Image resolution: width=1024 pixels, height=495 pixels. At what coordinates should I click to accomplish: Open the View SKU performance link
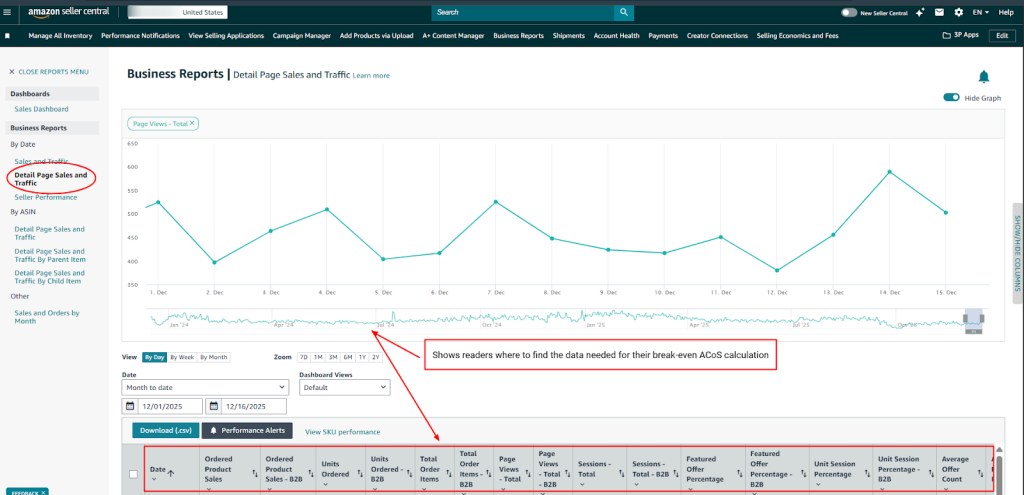coord(342,432)
